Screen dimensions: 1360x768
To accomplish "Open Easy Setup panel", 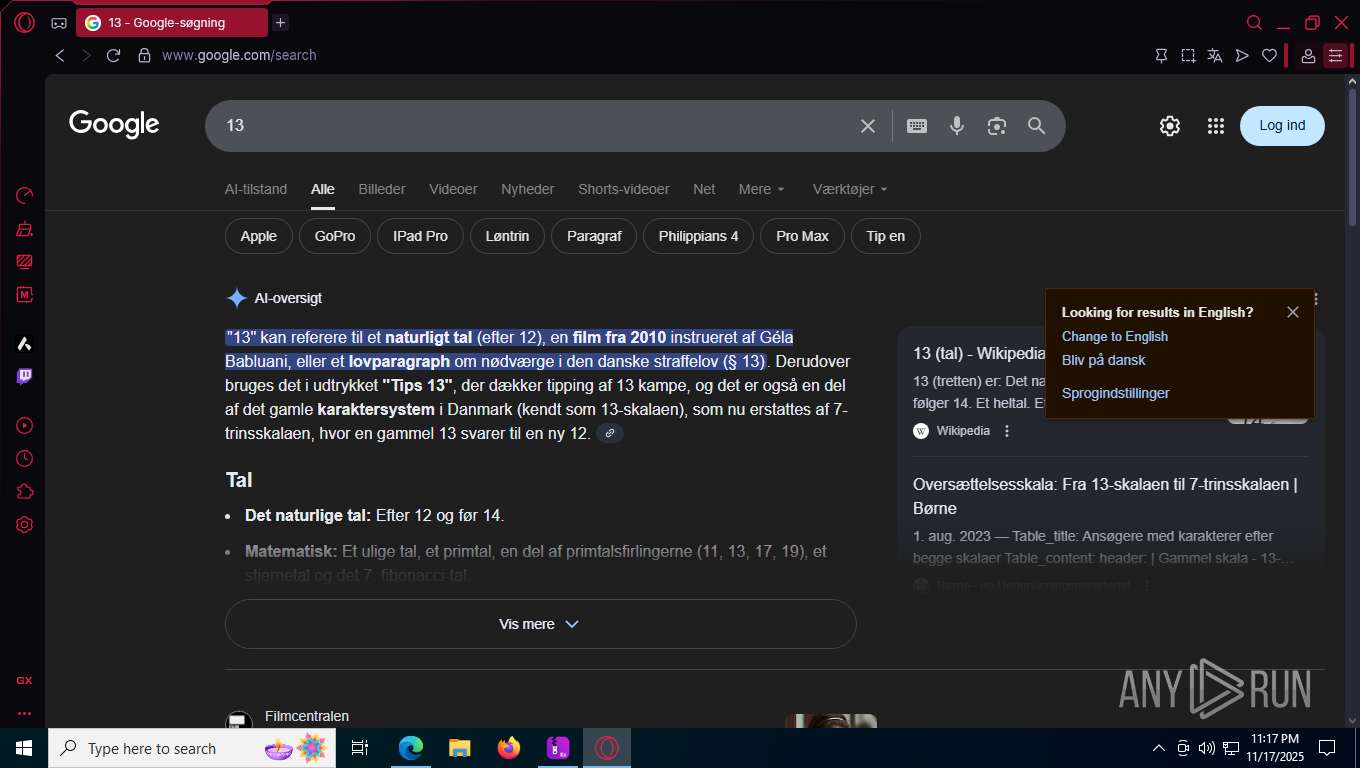I will click(x=1335, y=56).
